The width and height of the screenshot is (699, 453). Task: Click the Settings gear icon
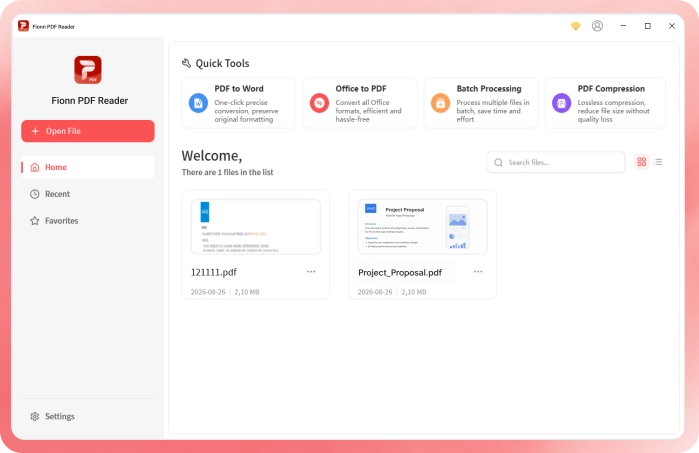35,416
